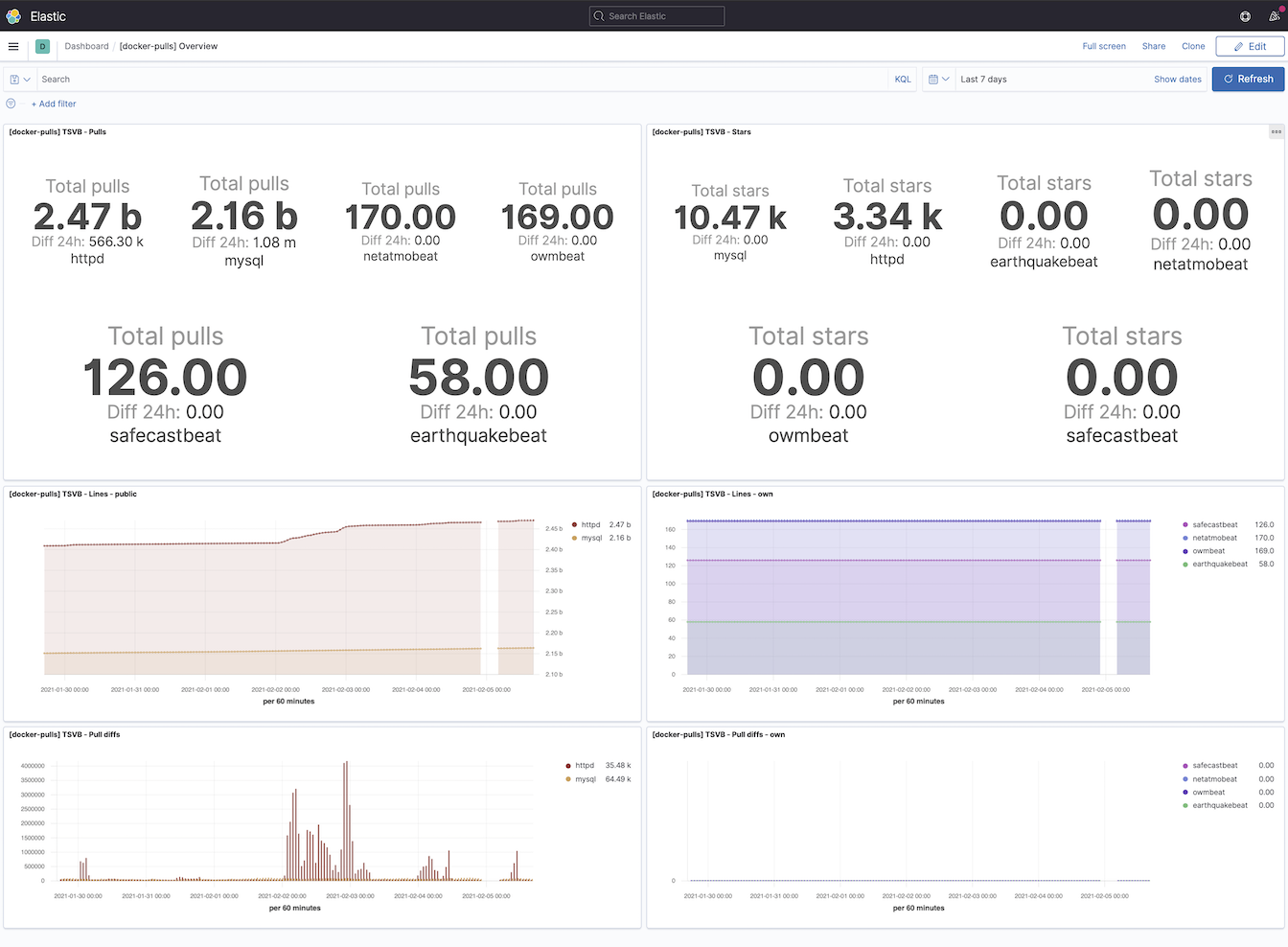Click the Share link
This screenshot has width=1288, height=947.
tap(1154, 46)
